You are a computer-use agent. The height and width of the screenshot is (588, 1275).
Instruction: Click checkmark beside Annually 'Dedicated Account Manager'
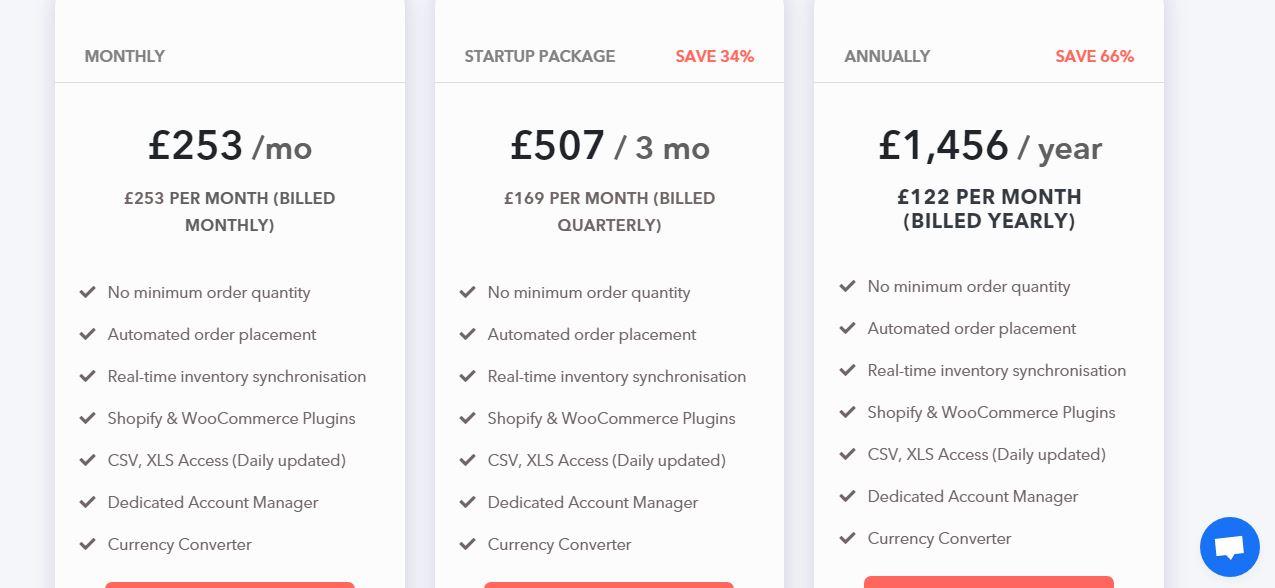847,496
